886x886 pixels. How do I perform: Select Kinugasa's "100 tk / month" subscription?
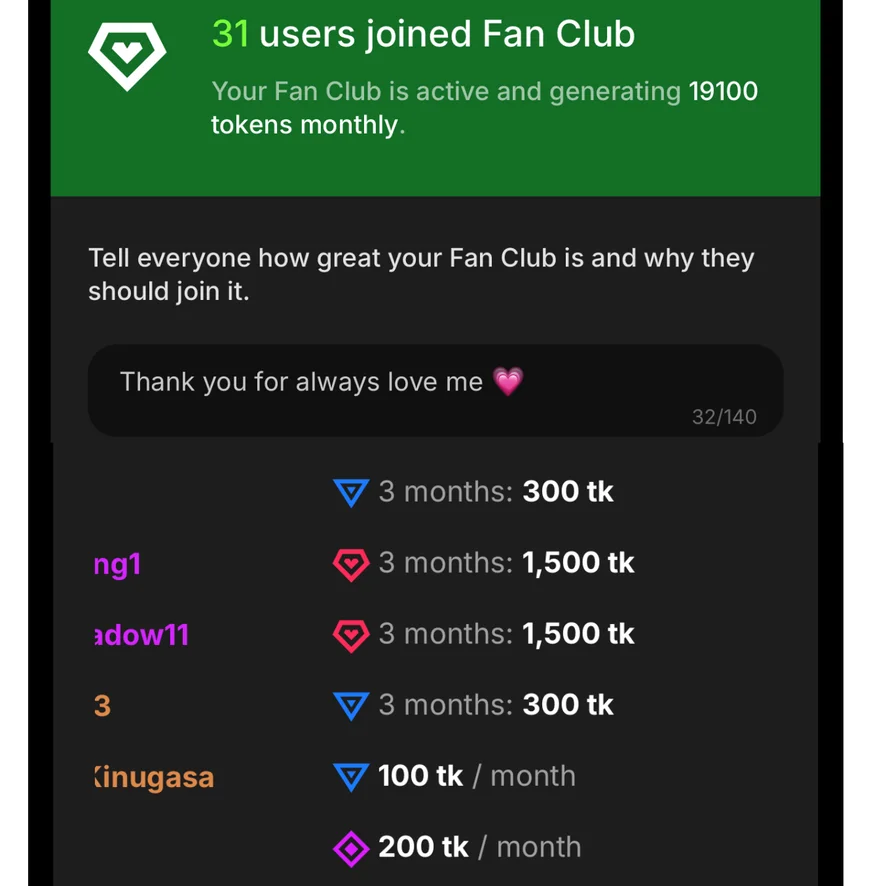point(476,777)
